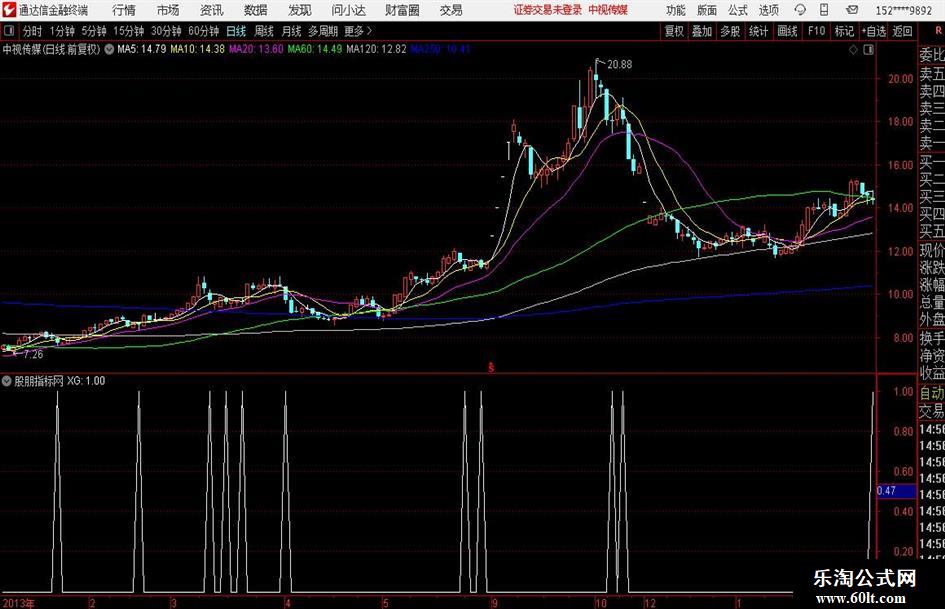The height and width of the screenshot is (609, 945).
Task: Click the 20.88 high price label
Action: point(620,65)
